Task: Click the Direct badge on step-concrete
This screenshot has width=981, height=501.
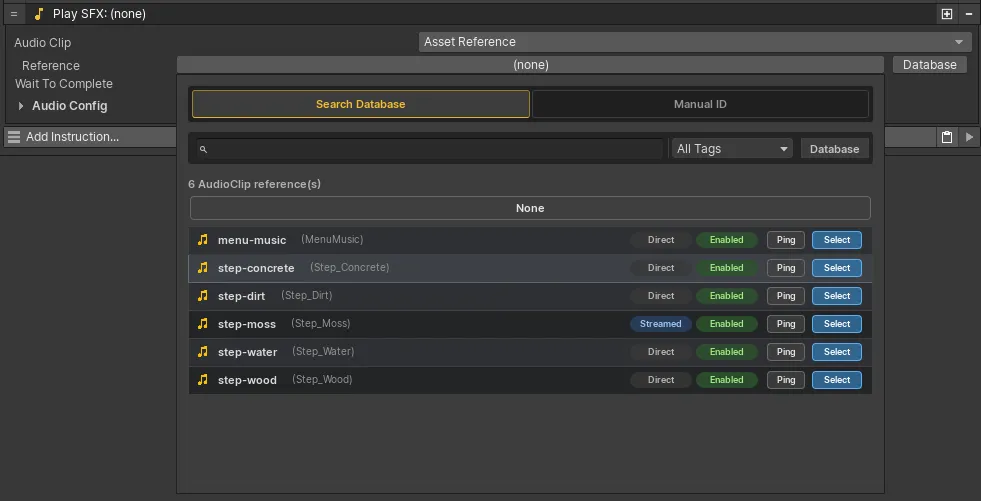Action: [x=661, y=268]
